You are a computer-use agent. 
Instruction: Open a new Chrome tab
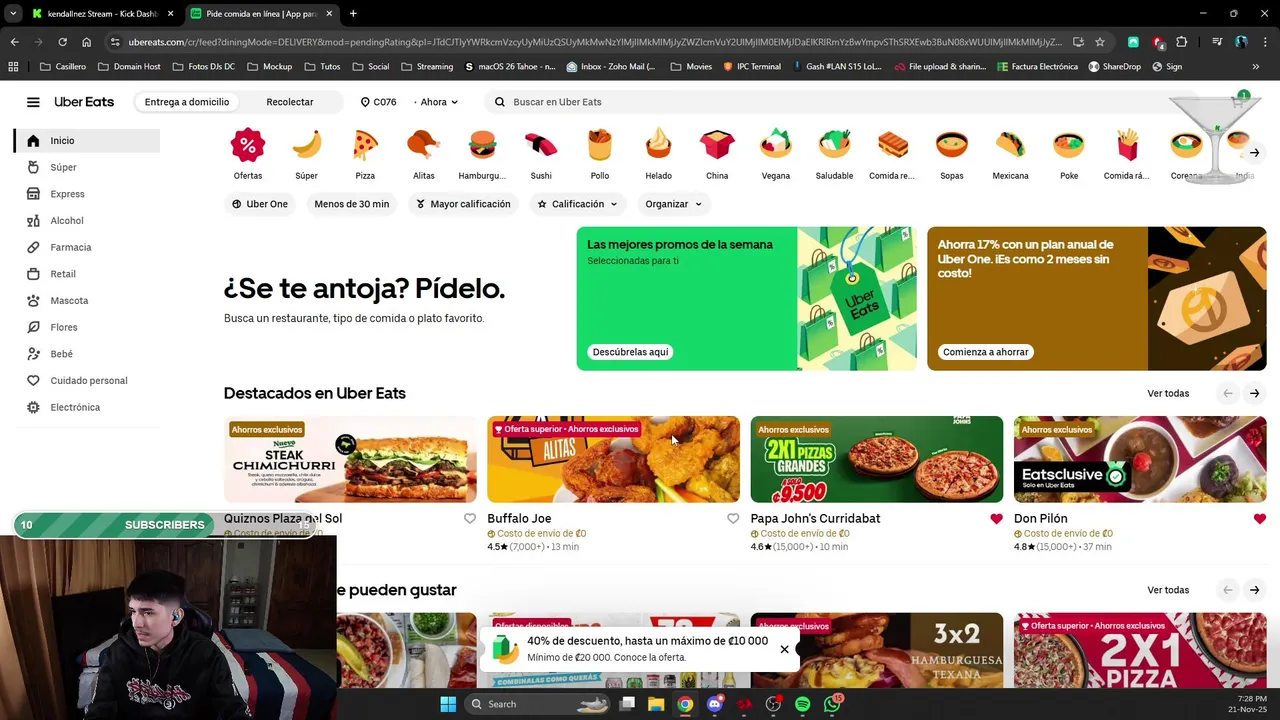click(x=353, y=13)
